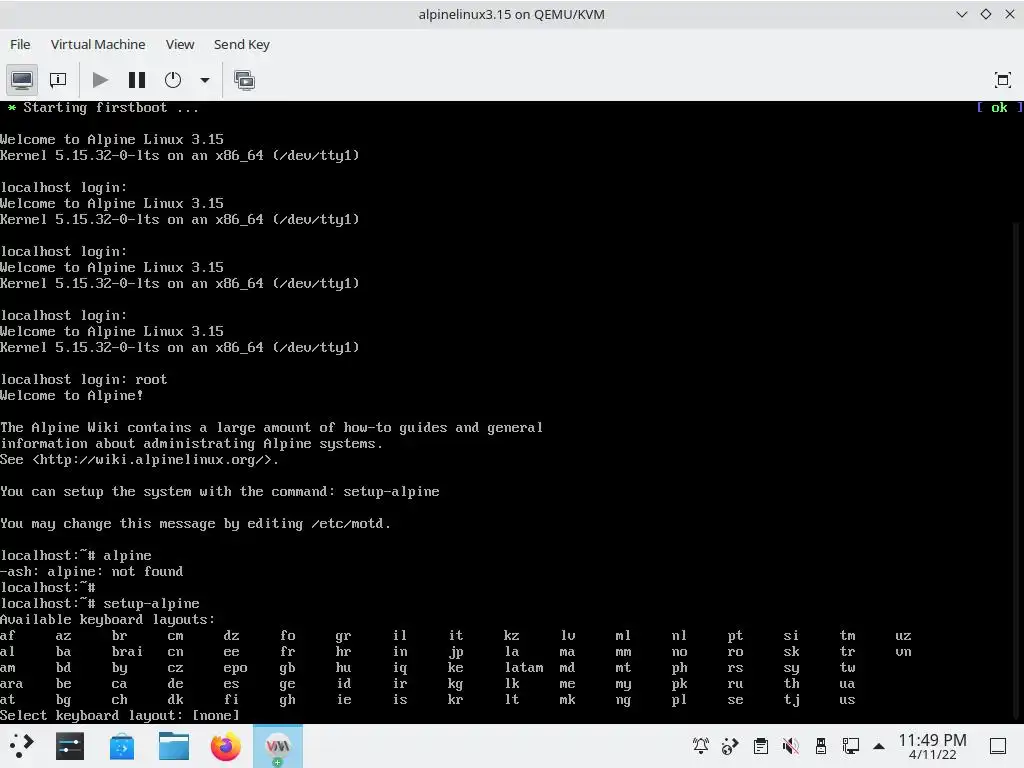1024x768 pixels.
Task: Click the 'latam' keyboard layout text
Action: [524, 667]
